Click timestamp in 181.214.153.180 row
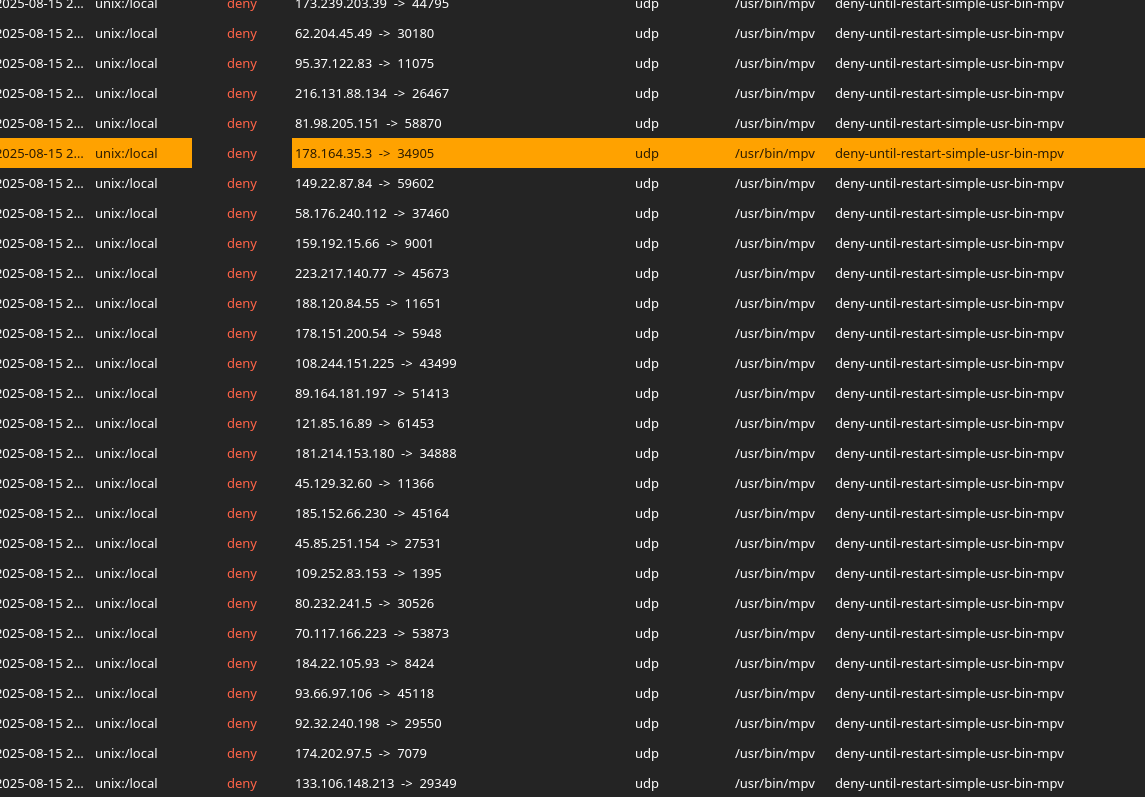The image size is (1145, 797). pos(42,453)
